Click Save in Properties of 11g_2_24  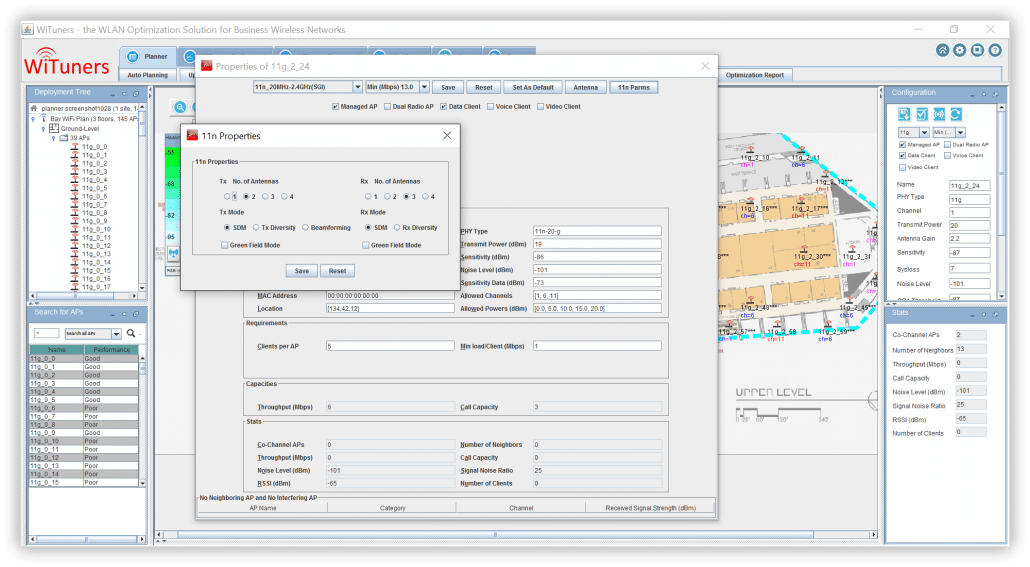(448, 87)
